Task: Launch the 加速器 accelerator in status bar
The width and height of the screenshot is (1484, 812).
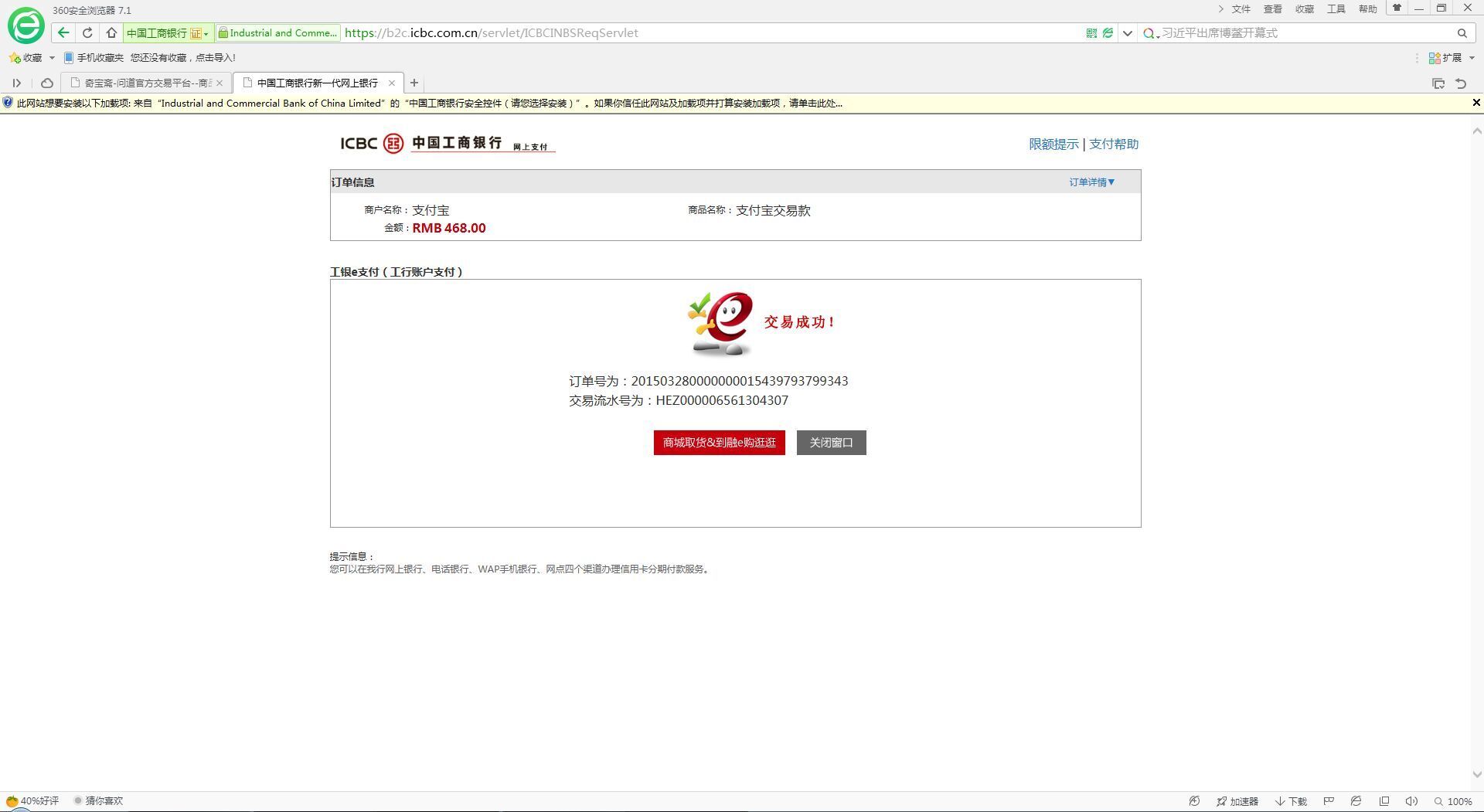Action: 1237,801
